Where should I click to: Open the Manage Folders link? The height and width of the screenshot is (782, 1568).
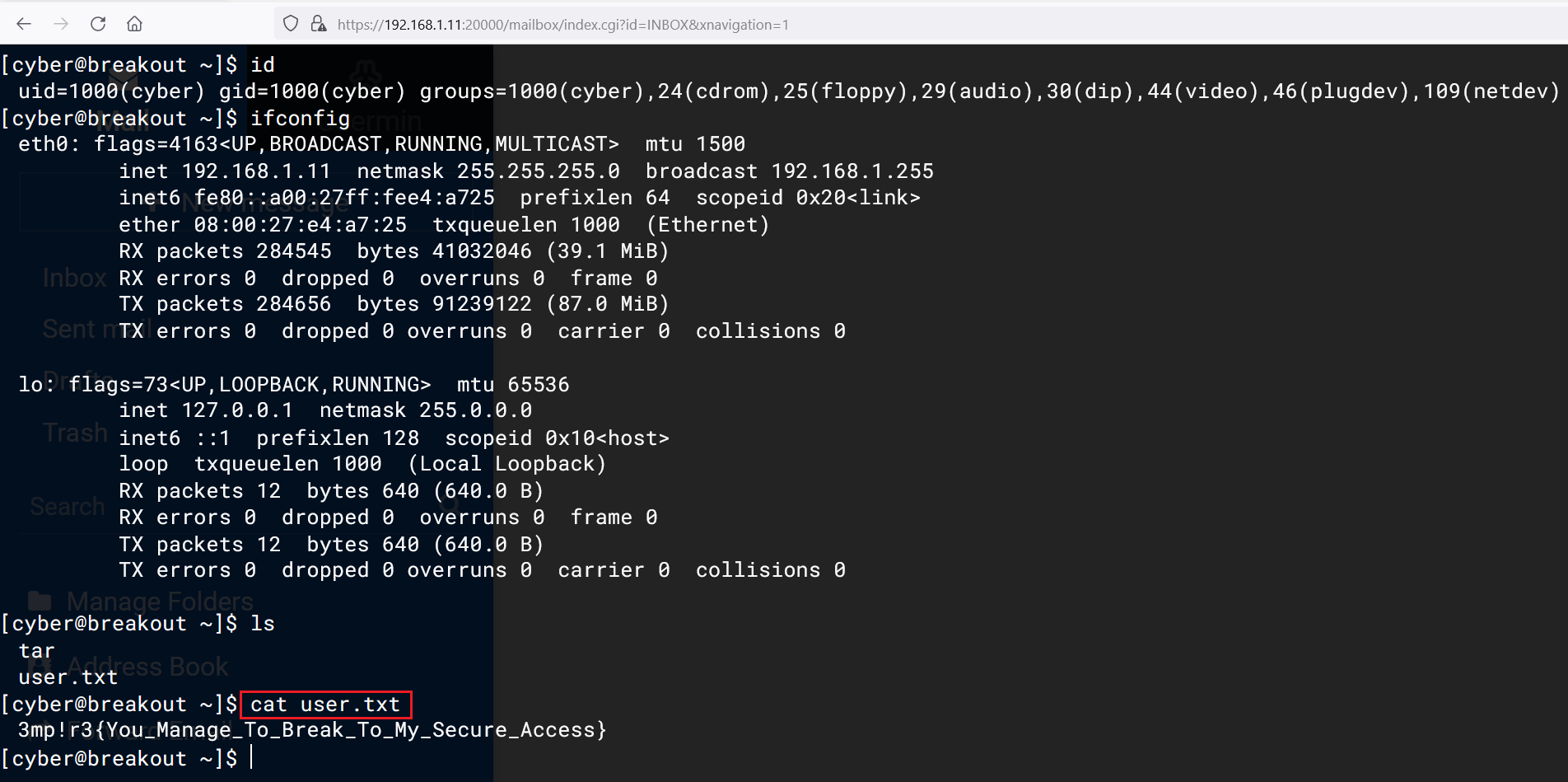pos(160,602)
